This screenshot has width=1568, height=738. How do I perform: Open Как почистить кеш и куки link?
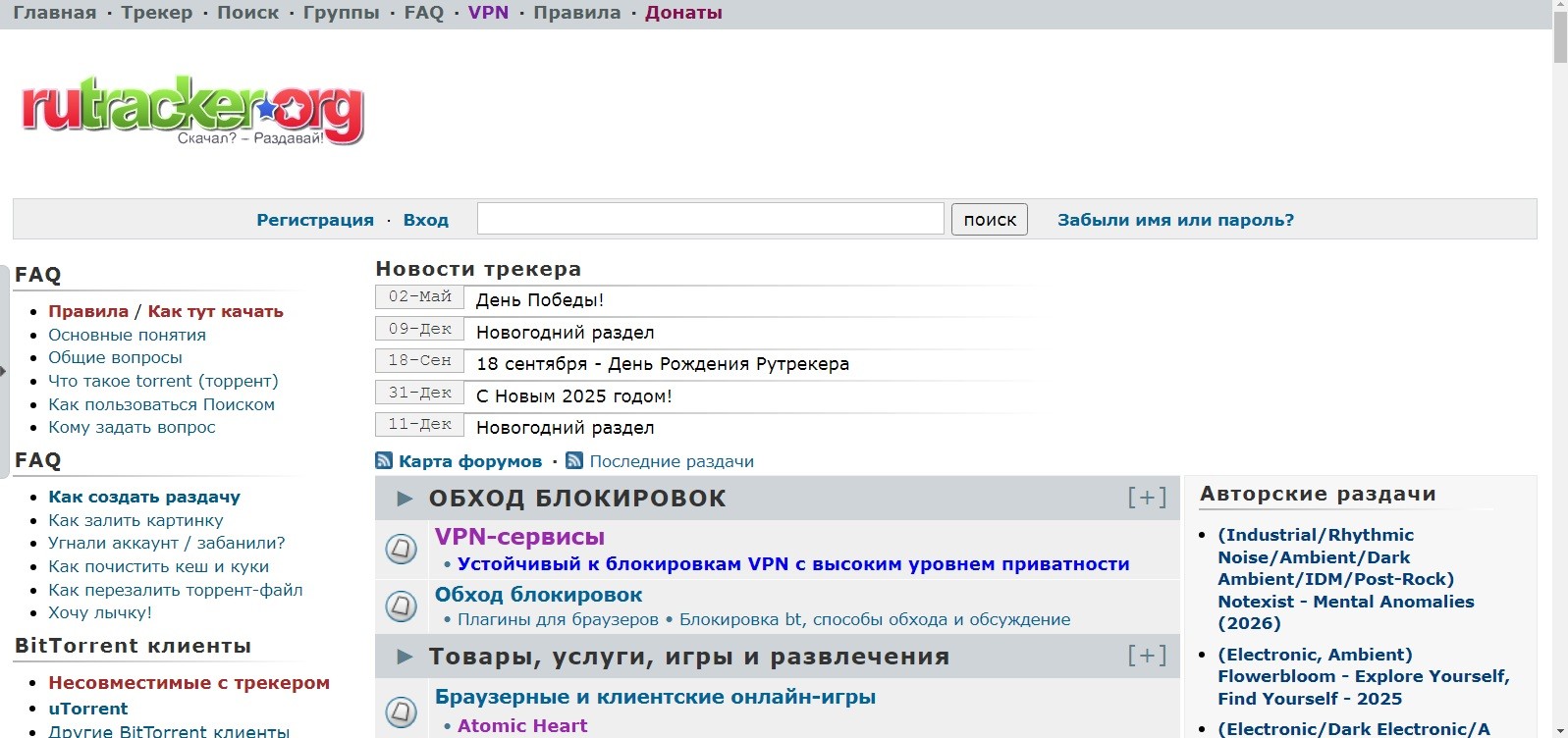coord(158,566)
